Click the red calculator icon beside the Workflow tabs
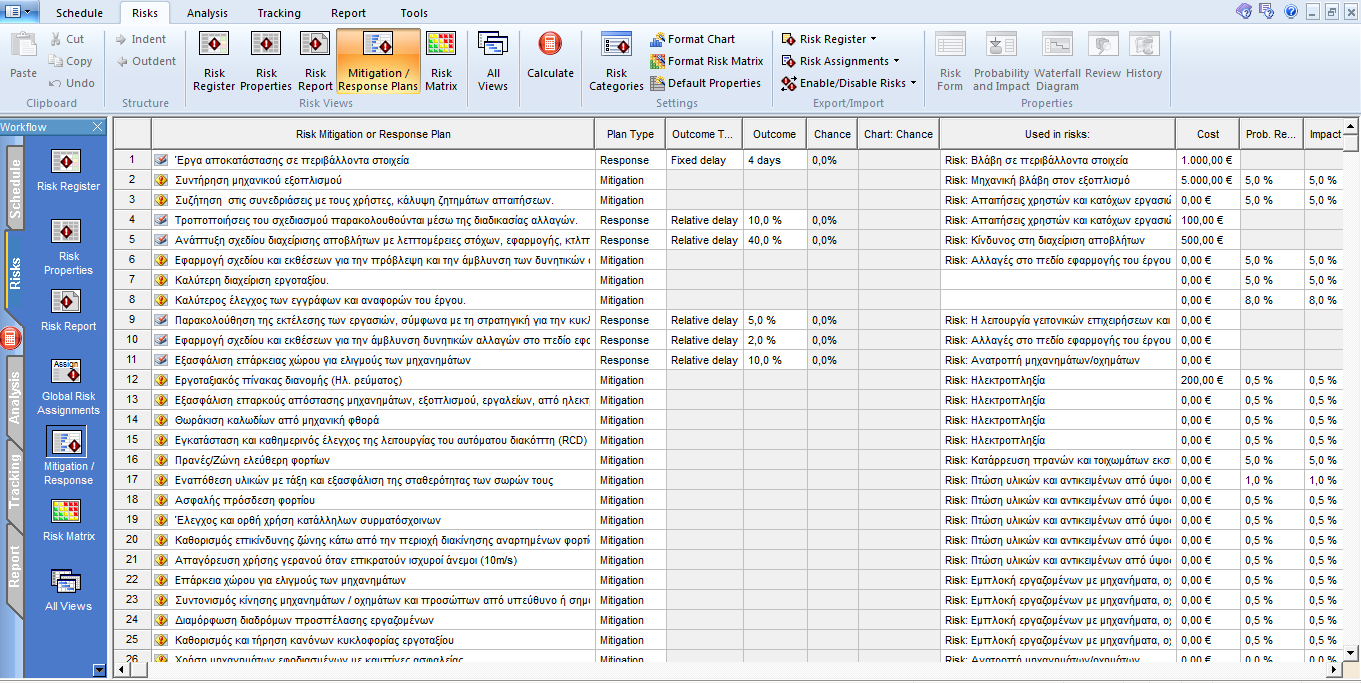The height and width of the screenshot is (683, 1361). pos(12,339)
